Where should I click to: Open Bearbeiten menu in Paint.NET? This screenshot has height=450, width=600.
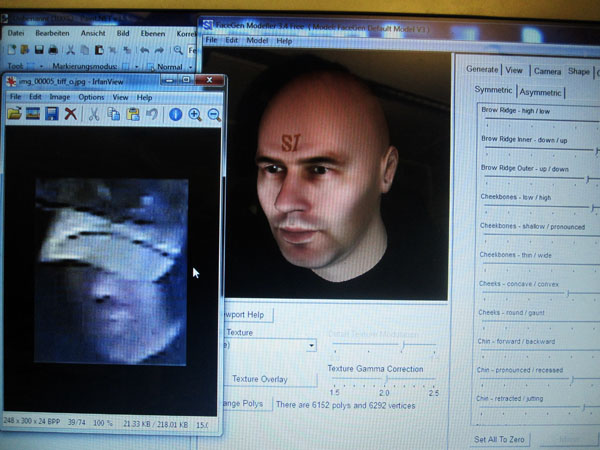52,33
